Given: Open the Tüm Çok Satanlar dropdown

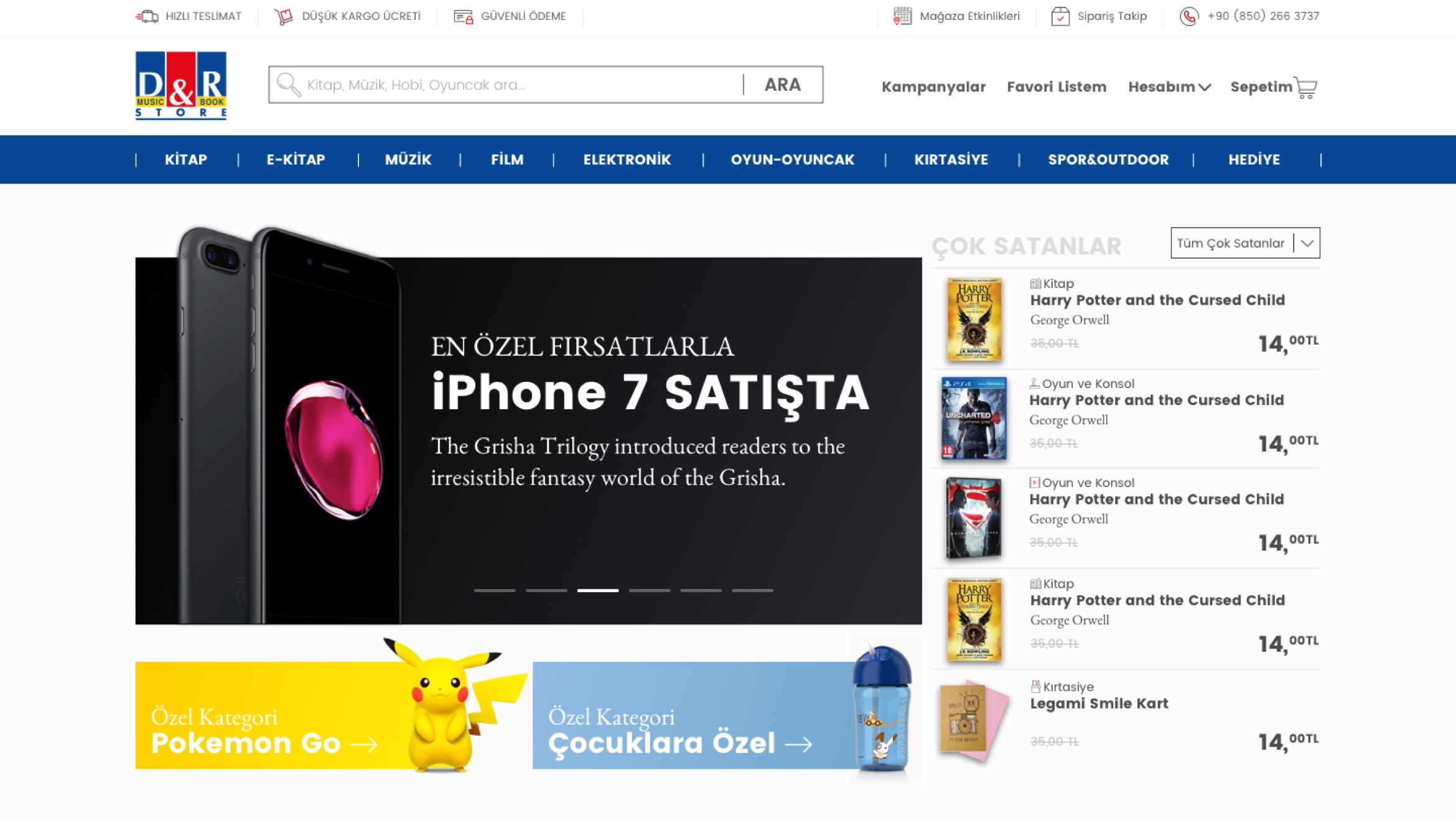Looking at the screenshot, I should tap(1245, 243).
